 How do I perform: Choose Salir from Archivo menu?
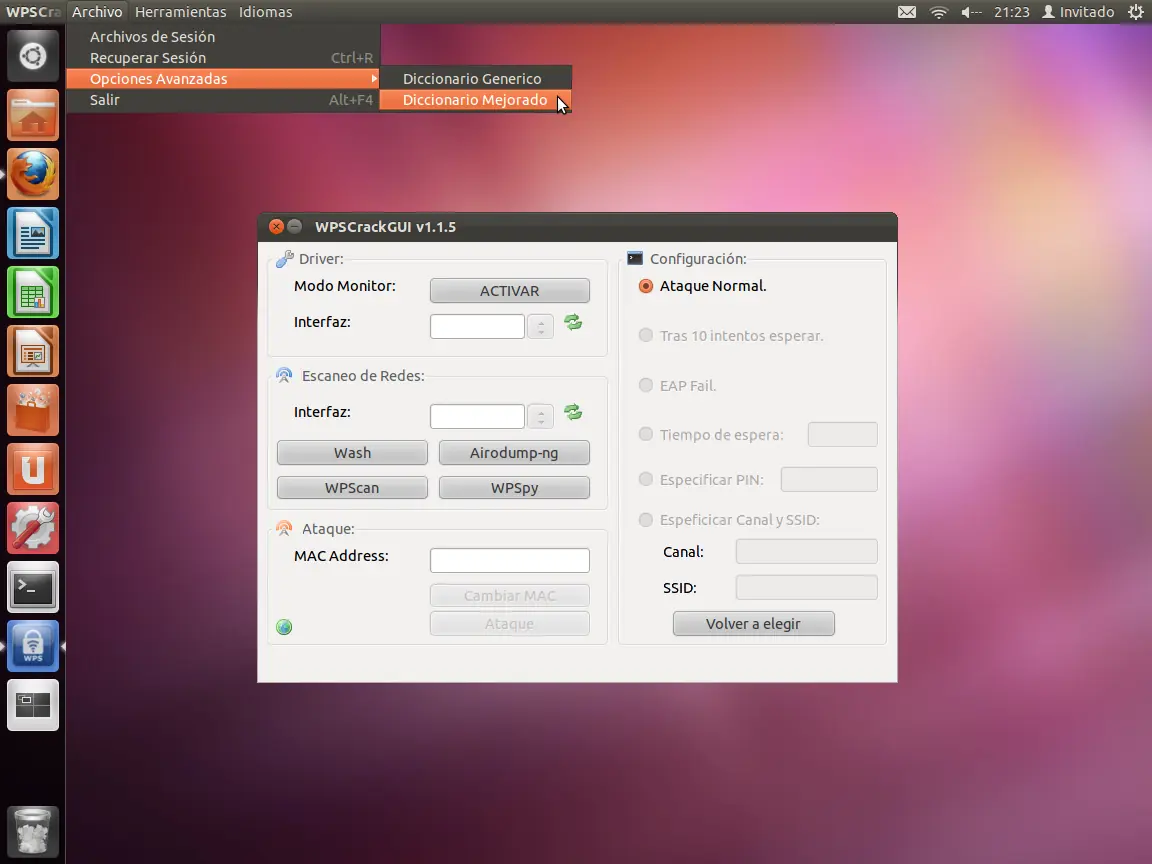click(x=223, y=100)
